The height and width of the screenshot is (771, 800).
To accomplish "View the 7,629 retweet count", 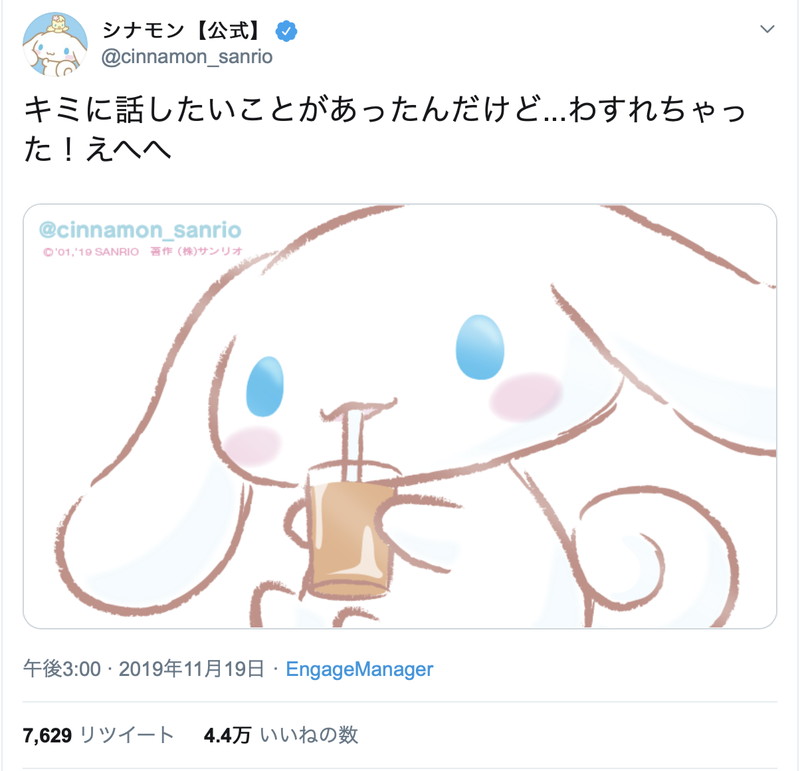I will click(47, 735).
